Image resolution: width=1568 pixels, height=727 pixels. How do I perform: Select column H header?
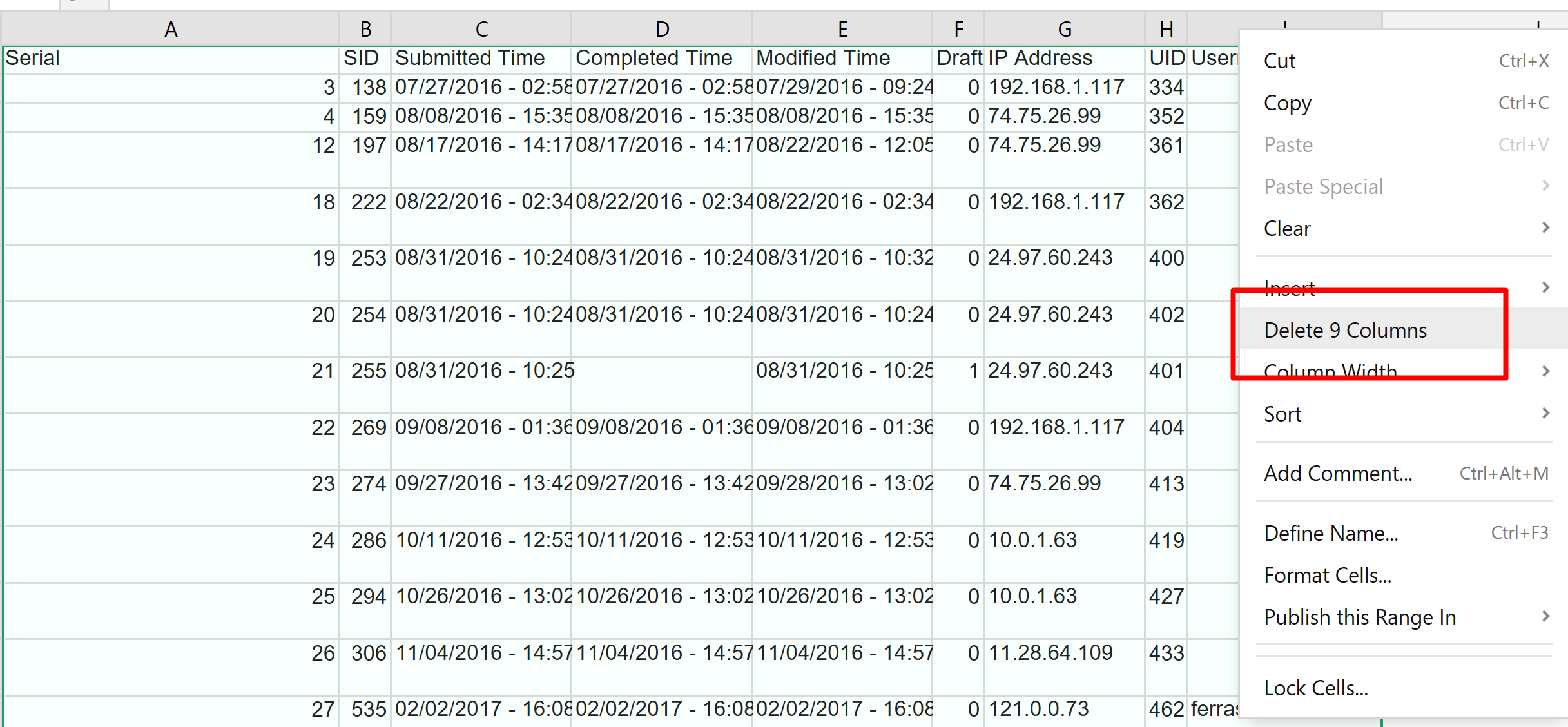click(1166, 30)
